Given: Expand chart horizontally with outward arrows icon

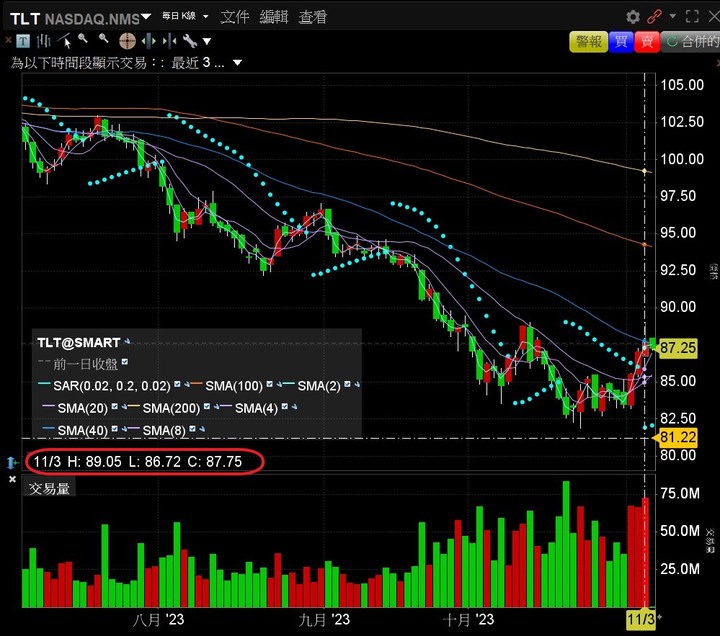Looking at the screenshot, I should click(x=148, y=41).
